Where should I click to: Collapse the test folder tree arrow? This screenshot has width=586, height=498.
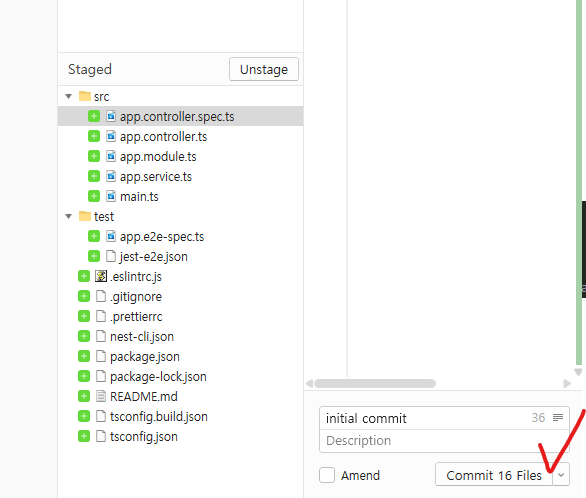coord(68,216)
